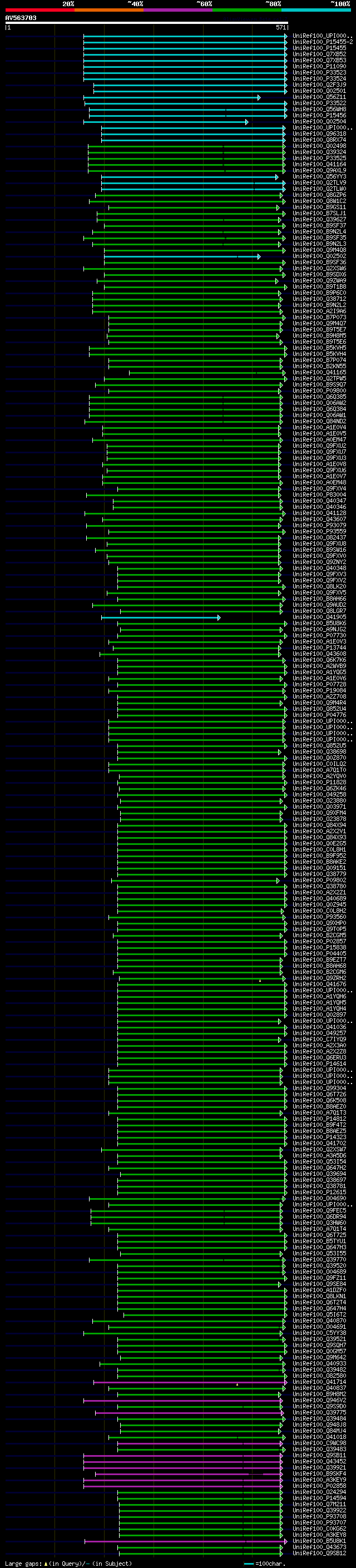Click the cyan ~100% identity legend segment
This screenshot has height=1568, width=356.
317,10
